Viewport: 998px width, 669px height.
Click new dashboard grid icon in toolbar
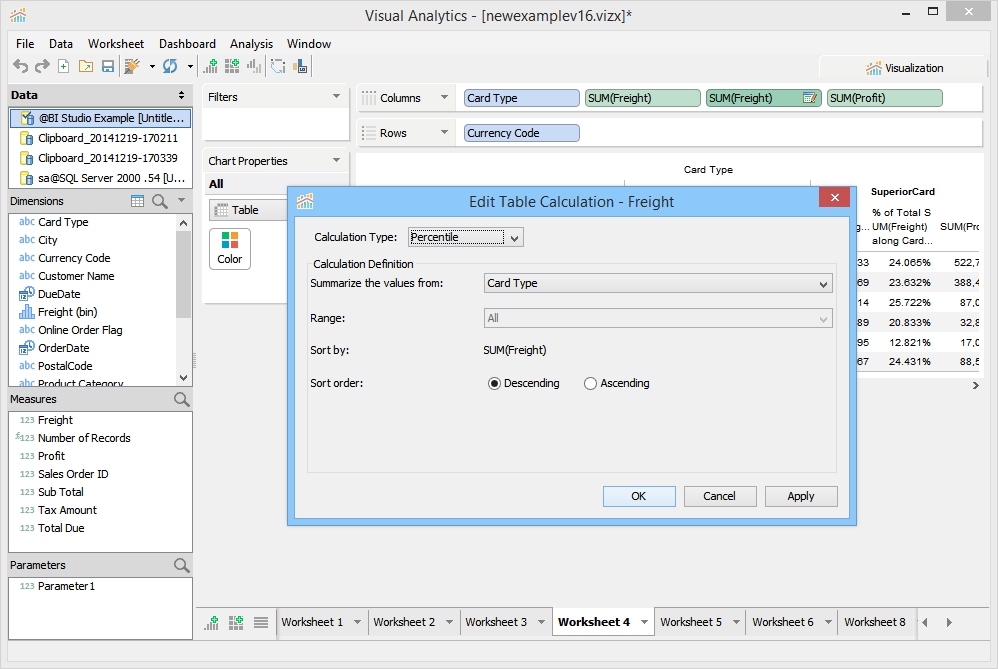click(x=232, y=66)
